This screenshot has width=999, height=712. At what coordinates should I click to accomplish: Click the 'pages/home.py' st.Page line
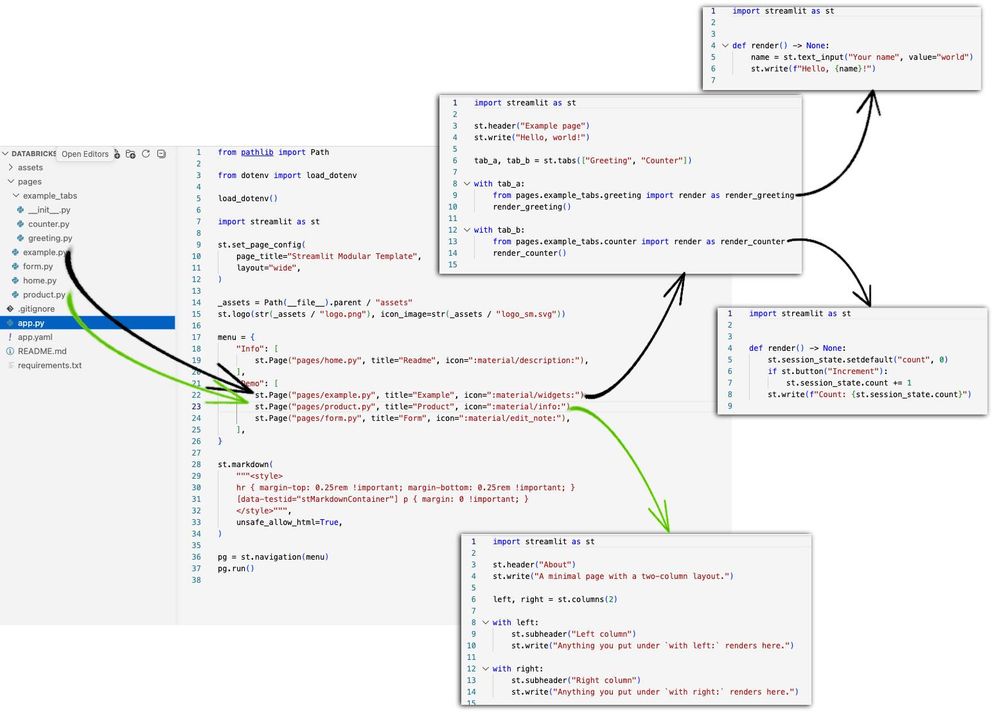point(421,360)
